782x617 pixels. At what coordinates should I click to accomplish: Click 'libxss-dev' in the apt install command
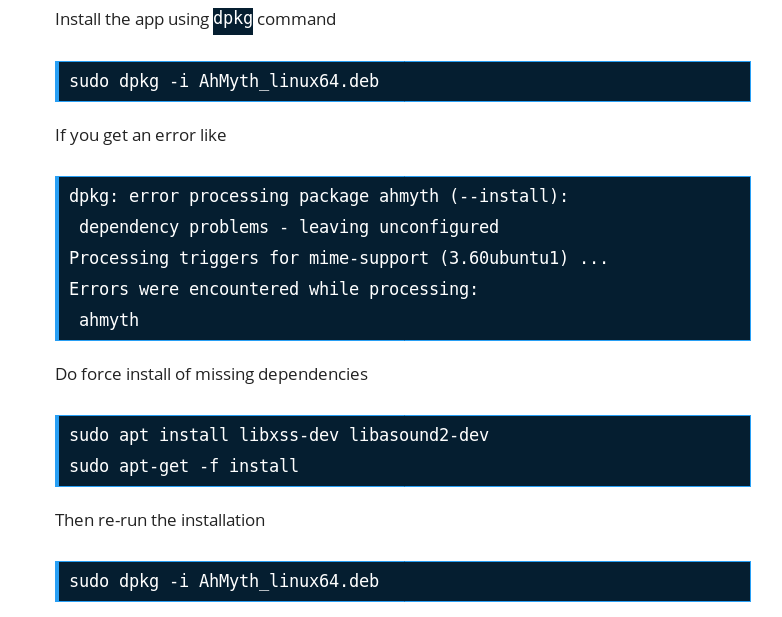click(x=289, y=435)
